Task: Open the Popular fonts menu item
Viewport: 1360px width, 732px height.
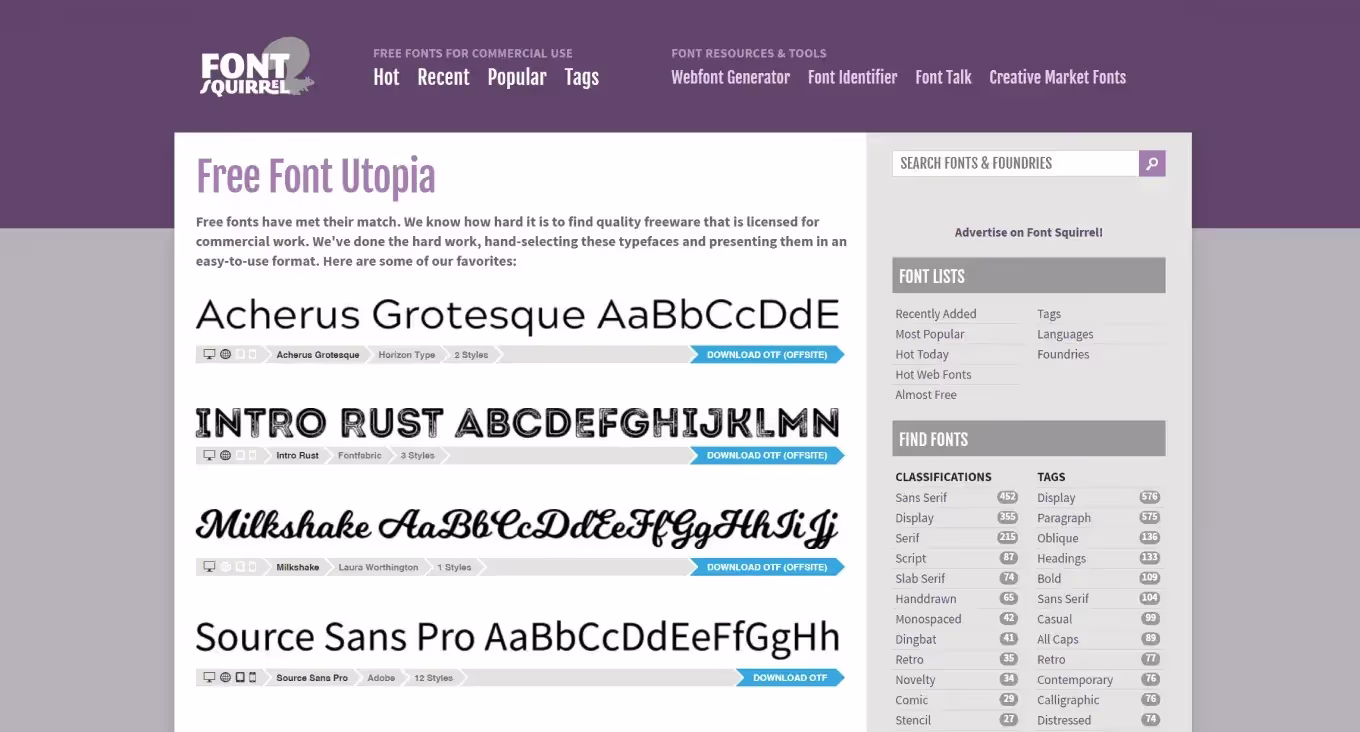Action: click(516, 77)
